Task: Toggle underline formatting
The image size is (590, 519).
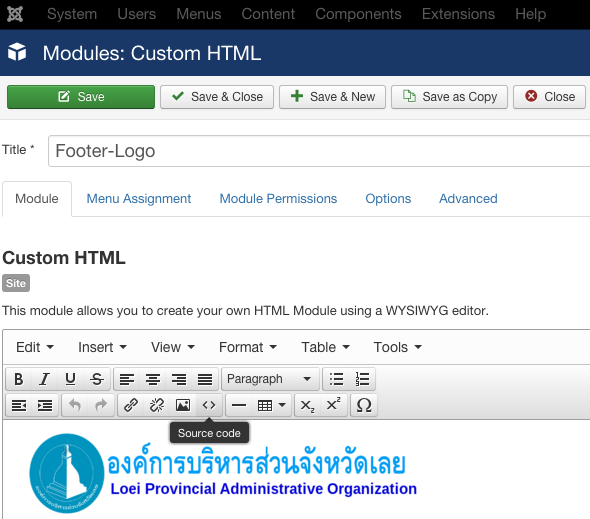Action: 70,379
